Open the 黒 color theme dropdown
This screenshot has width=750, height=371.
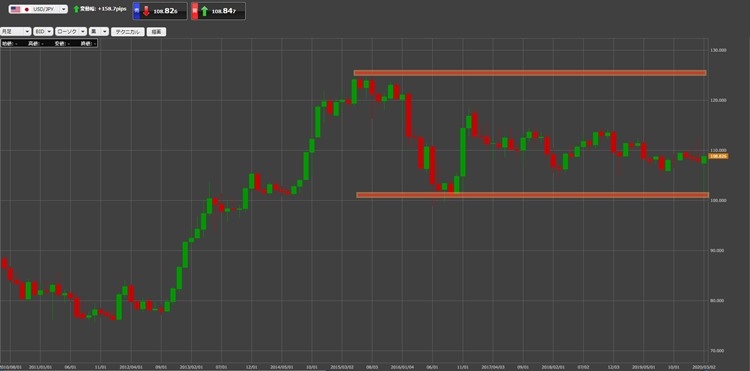[x=99, y=31]
